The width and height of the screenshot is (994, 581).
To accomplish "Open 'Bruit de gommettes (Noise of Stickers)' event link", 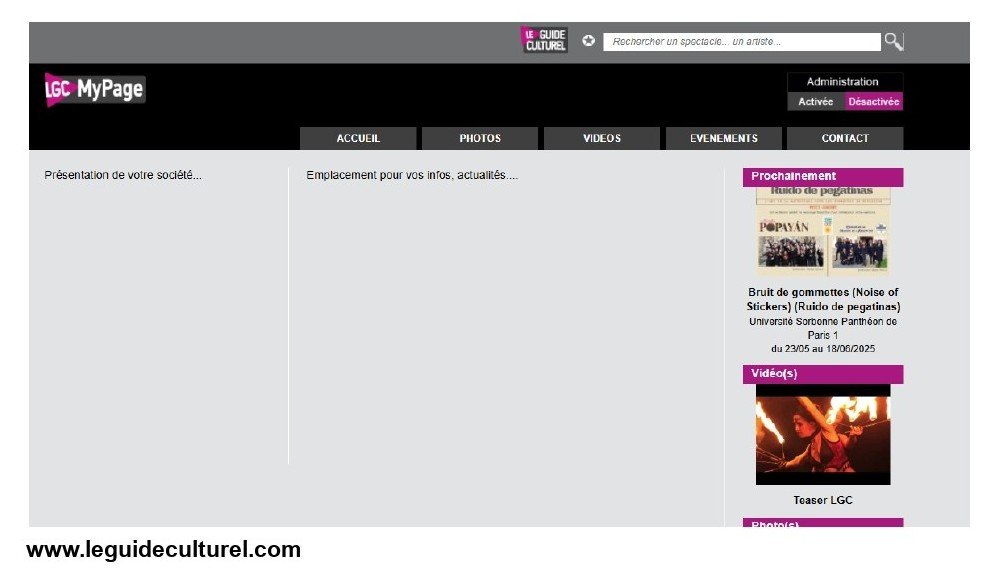I will [x=823, y=299].
